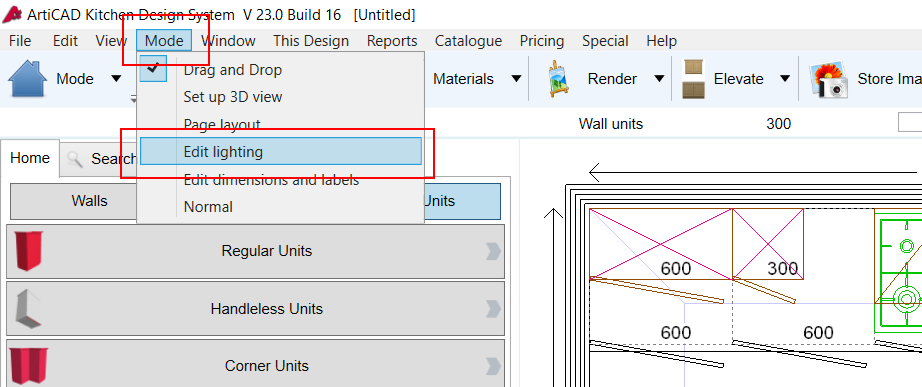Select the 300 wall unit in plan

767,243
